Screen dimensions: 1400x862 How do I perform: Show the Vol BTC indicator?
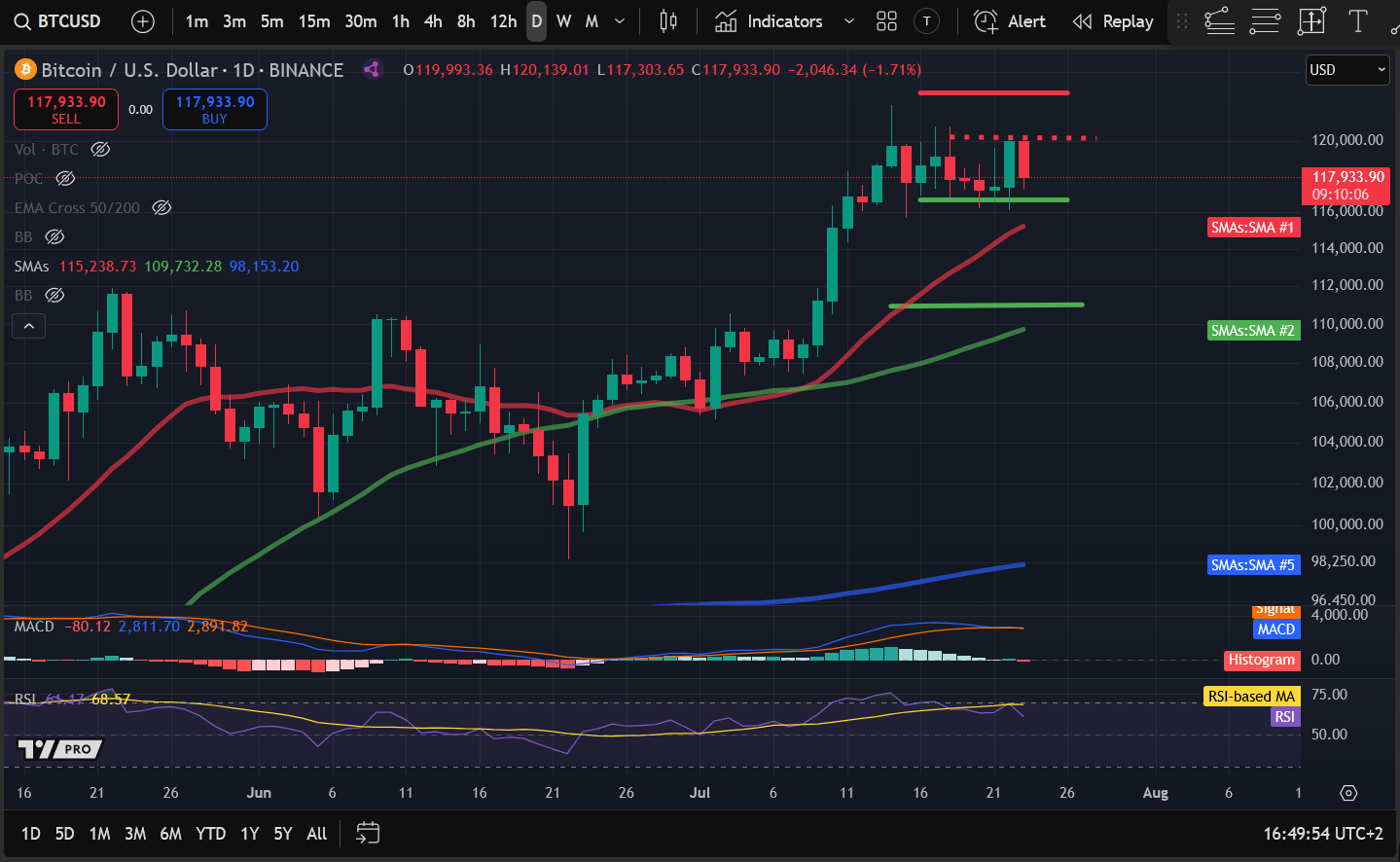coord(100,149)
